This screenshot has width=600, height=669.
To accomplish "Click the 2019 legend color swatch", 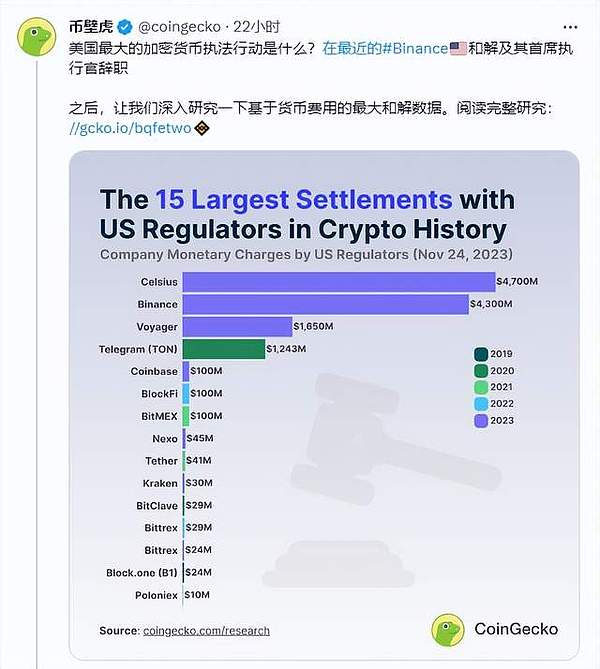I will [x=480, y=353].
